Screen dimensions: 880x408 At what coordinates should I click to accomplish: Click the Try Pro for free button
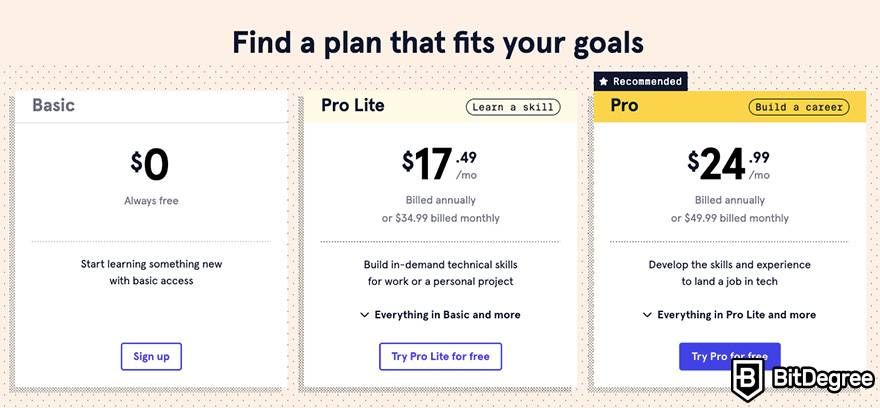730,356
